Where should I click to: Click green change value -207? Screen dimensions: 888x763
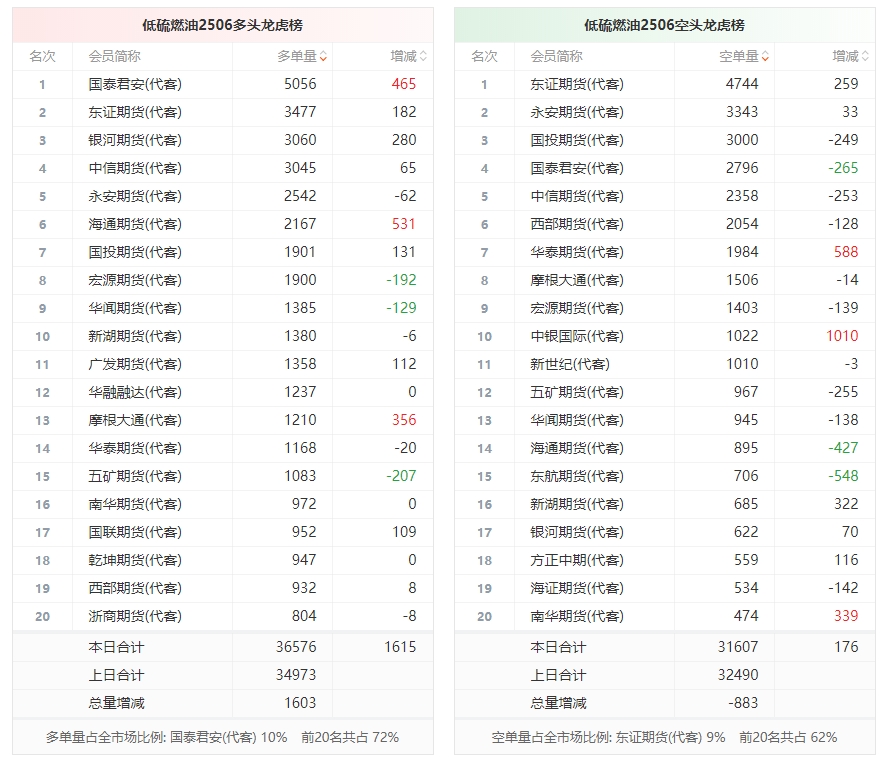click(402, 476)
